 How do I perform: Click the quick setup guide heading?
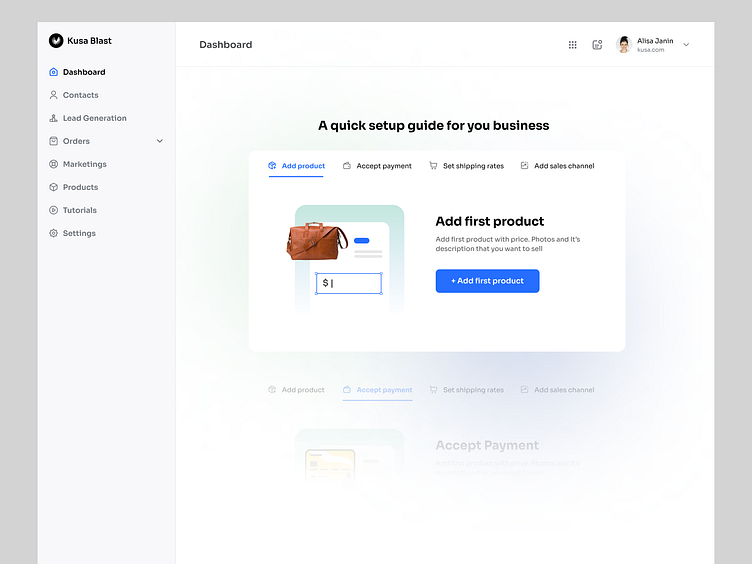pos(434,126)
